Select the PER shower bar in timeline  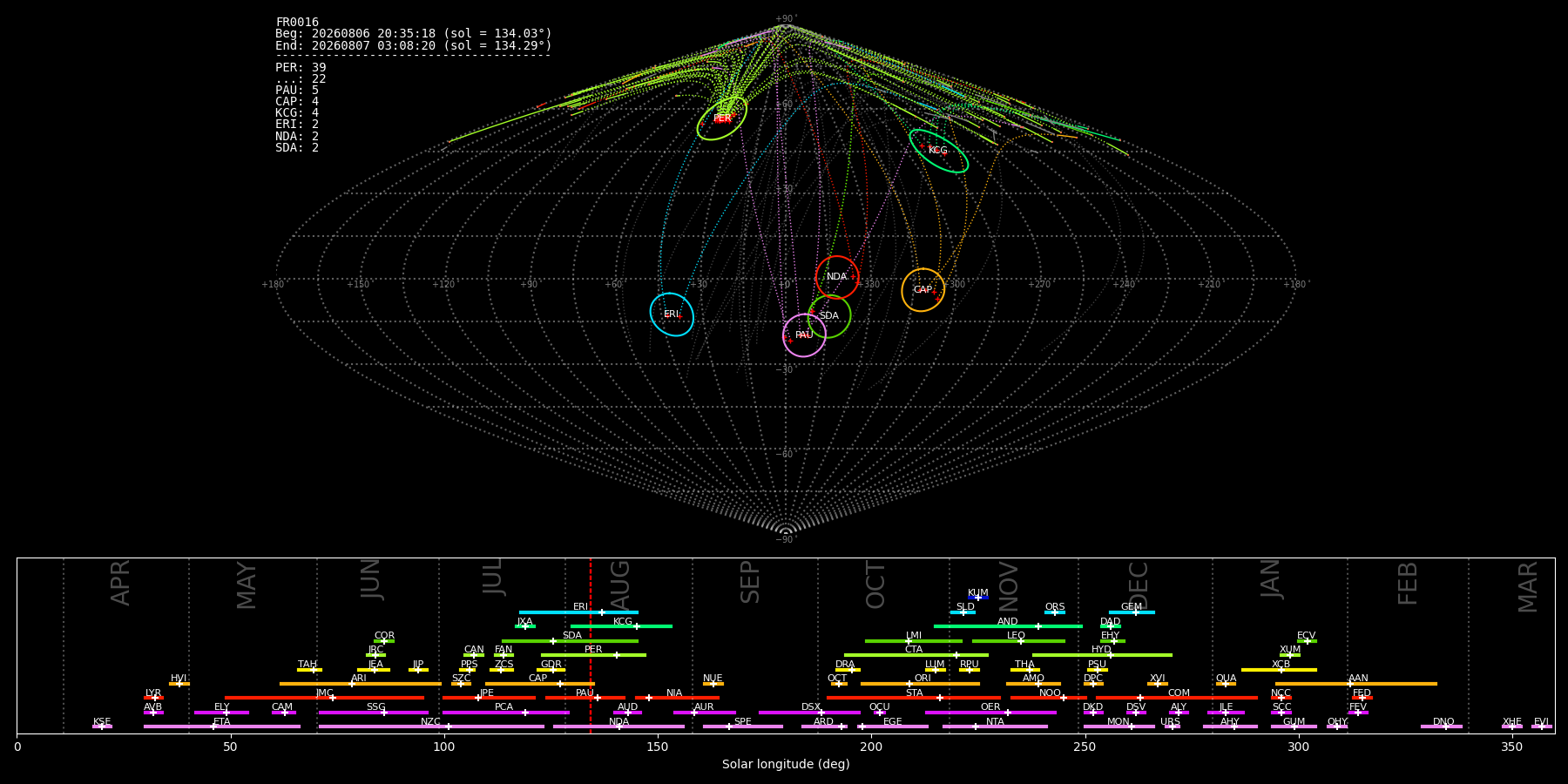point(593,655)
